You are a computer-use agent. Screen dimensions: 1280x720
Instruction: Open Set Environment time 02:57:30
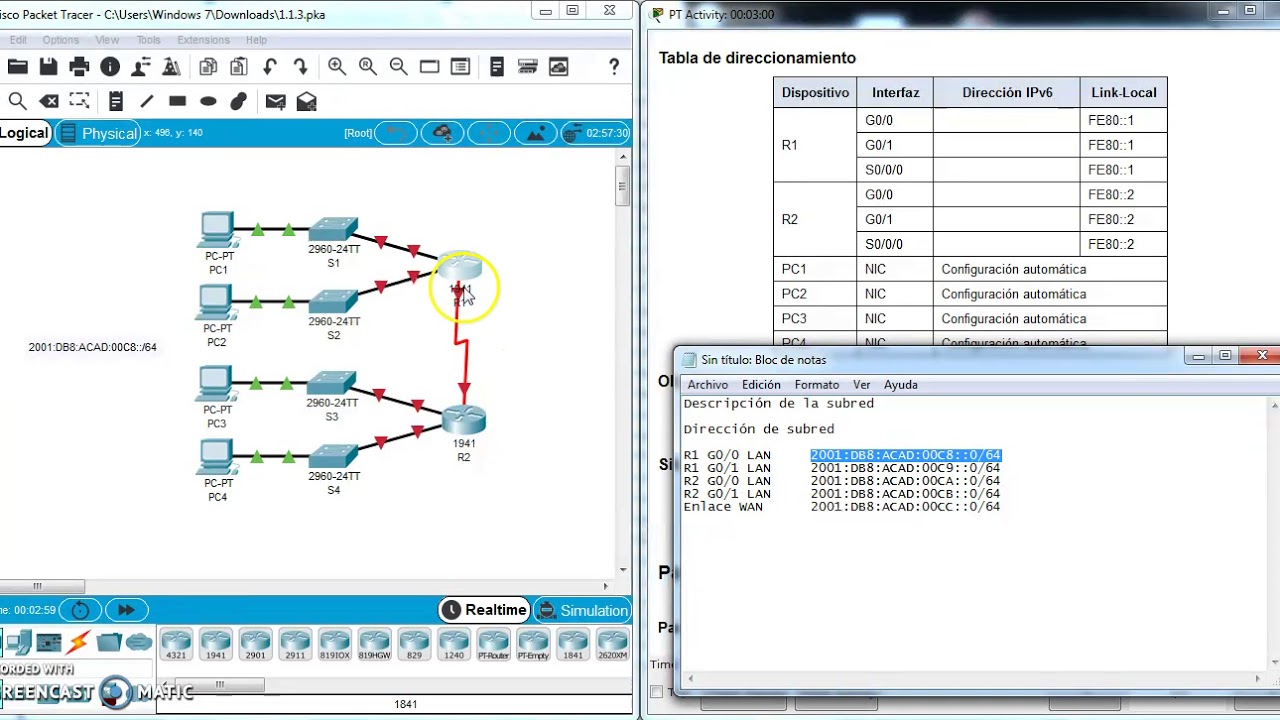pyautogui.click(x=596, y=133)
